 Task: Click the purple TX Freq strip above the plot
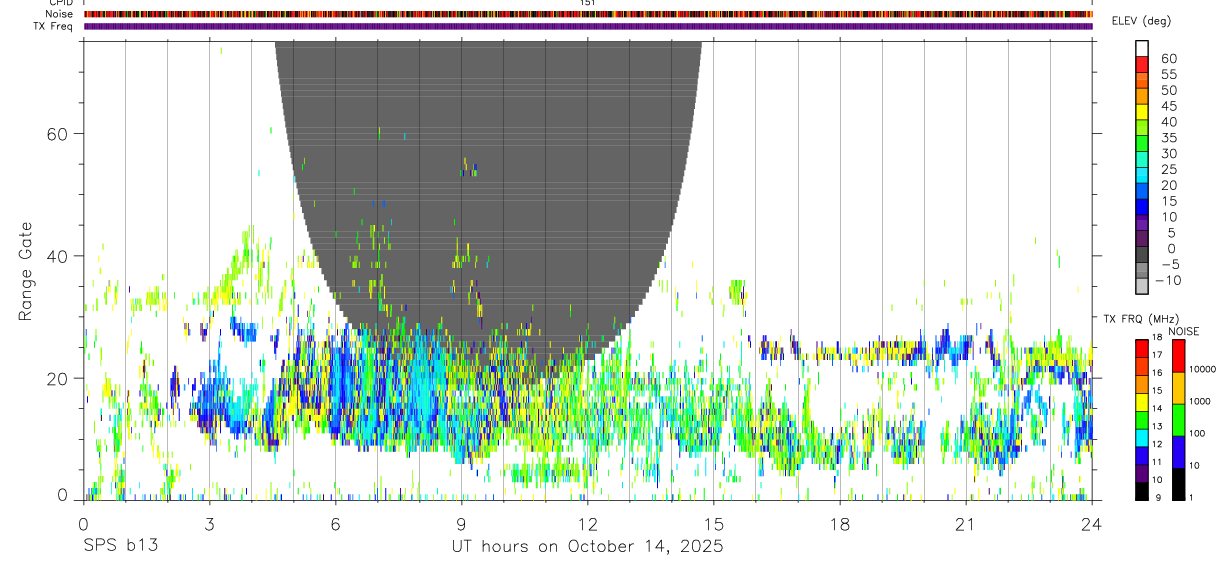(588, 26)
